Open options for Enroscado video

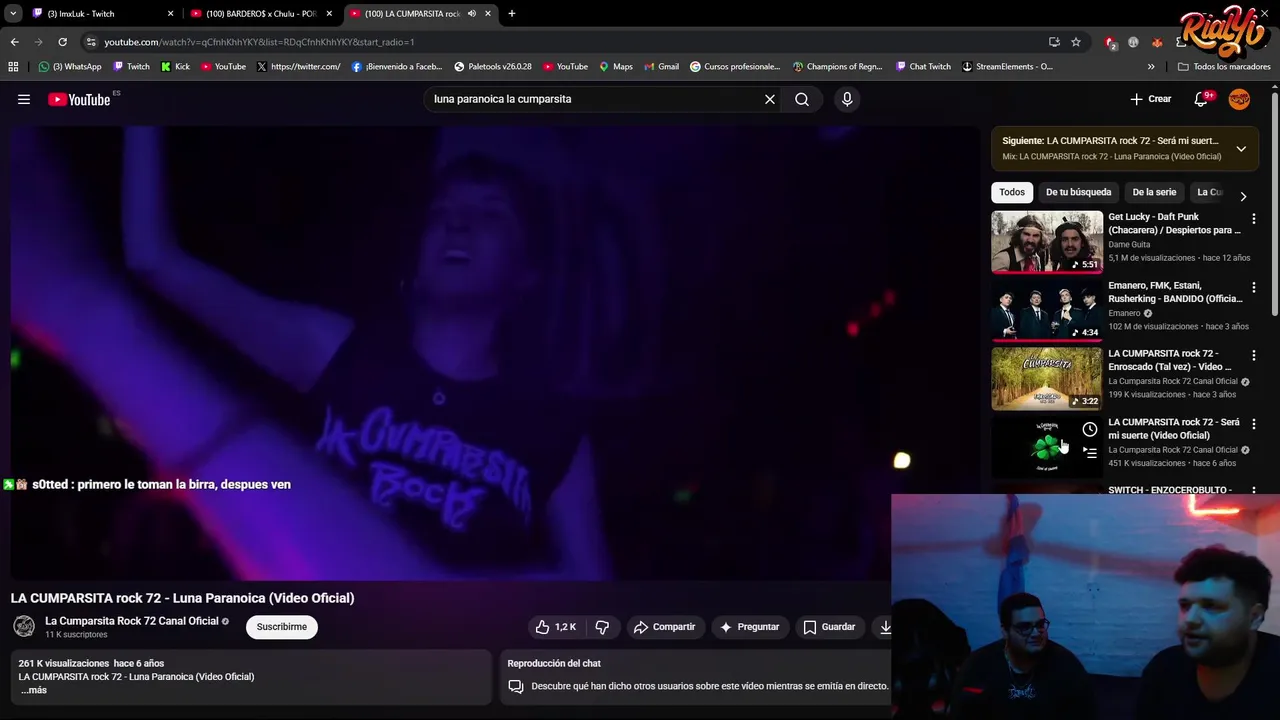click(x=1253, y=355)
